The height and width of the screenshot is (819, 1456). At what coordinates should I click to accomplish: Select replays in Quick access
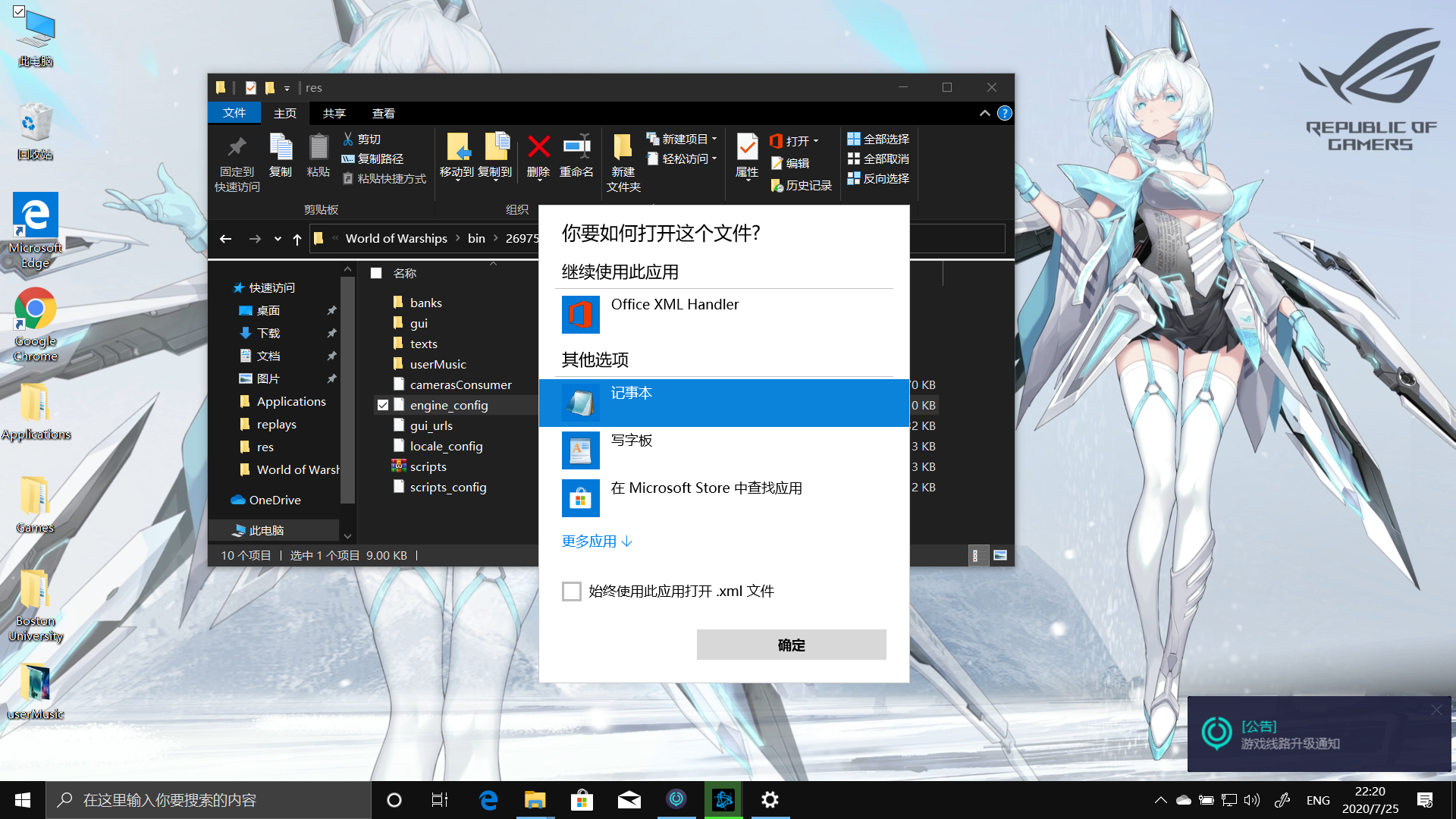pos(276,425)
